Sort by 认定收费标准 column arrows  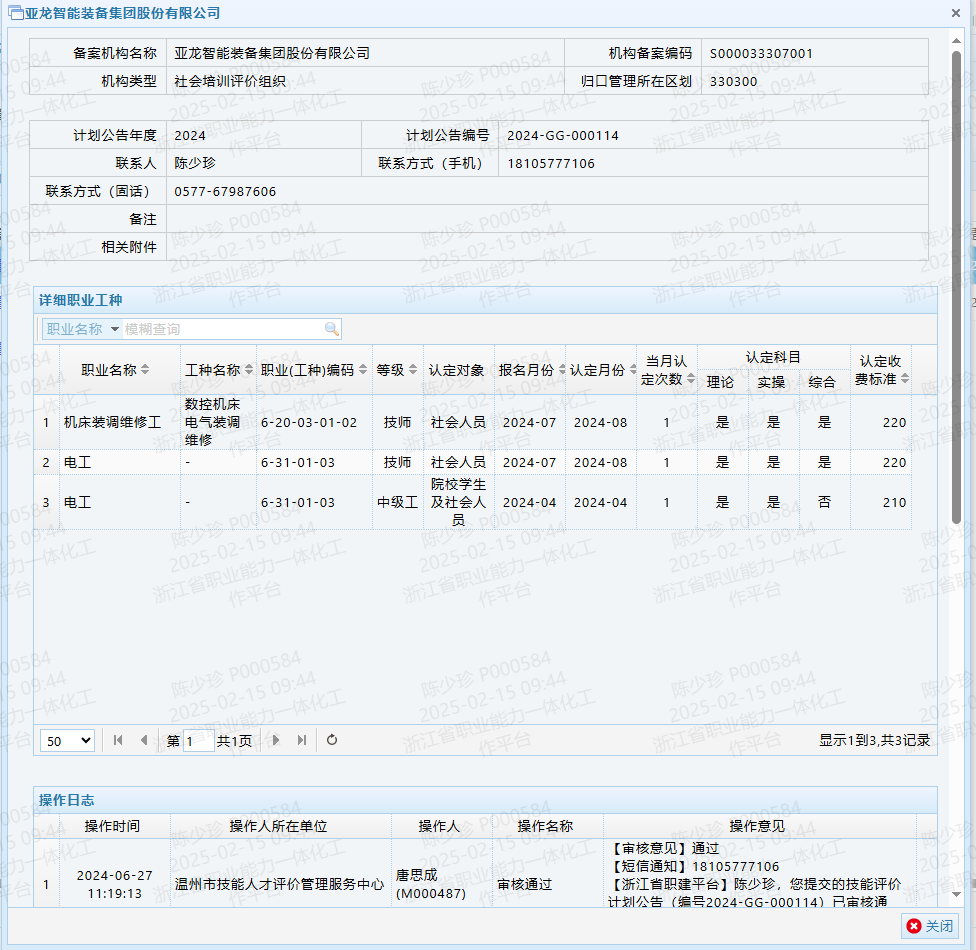(x=905, y=379)
